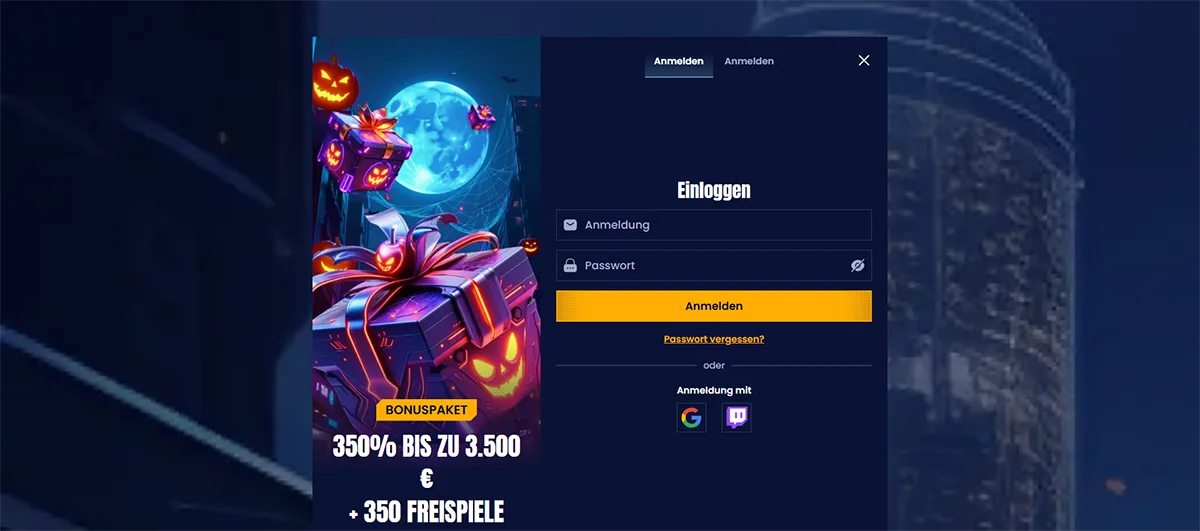1200x531 pixels.
Task: Focus the Anmeldung input field
Action: [714, 225]
